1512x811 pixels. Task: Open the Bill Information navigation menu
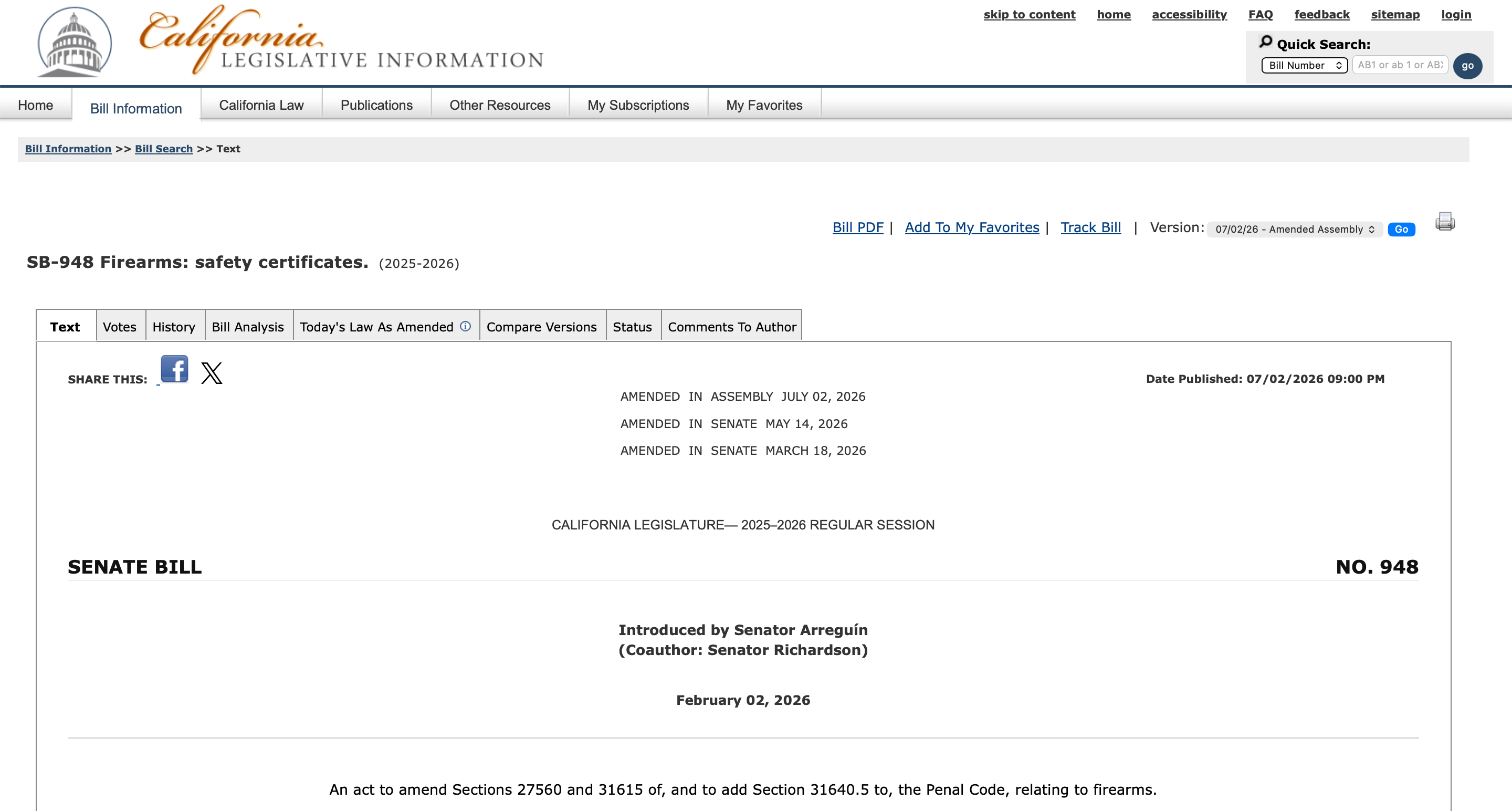click(136, 108)
